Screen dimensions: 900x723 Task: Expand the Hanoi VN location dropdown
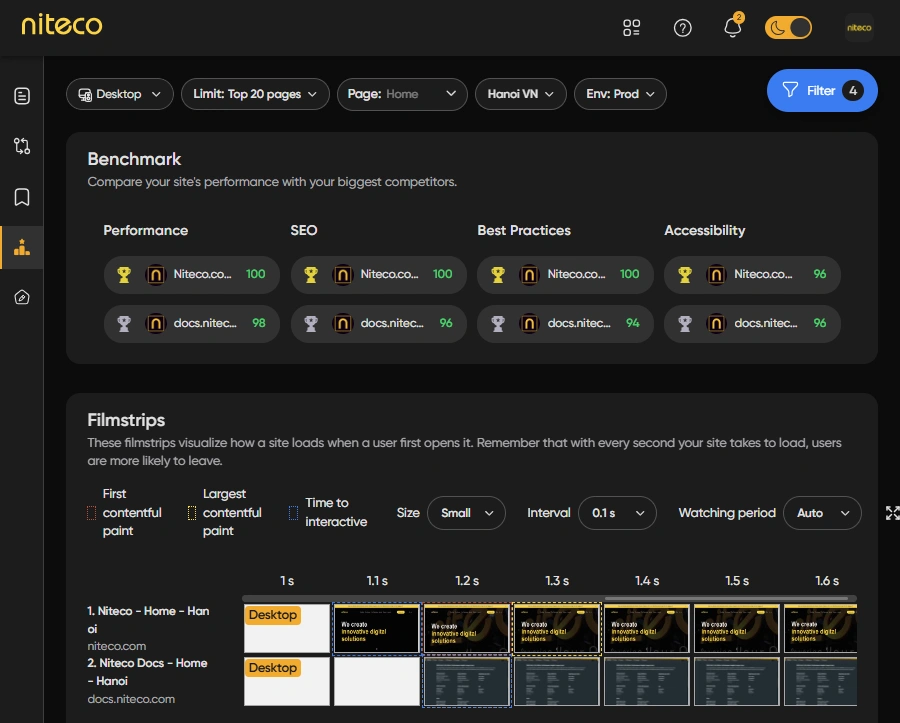521,94
